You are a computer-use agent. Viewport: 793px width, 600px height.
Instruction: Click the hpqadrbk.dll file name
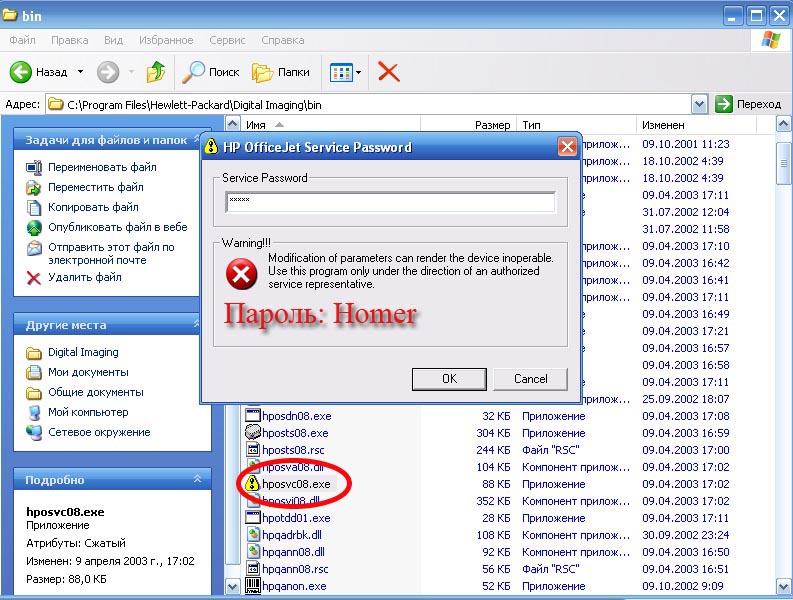coord(292,535)
